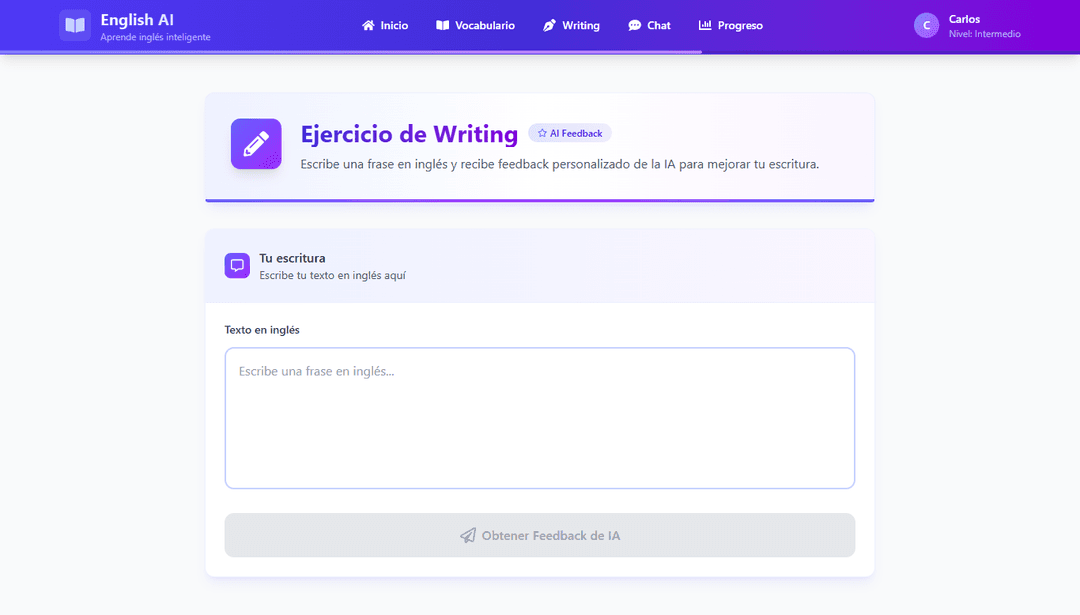The height and width of the screenshot is (615, 1080).
Task: Open Carlos's profile via the avatar circle
Action: click(x=926, y=25)
